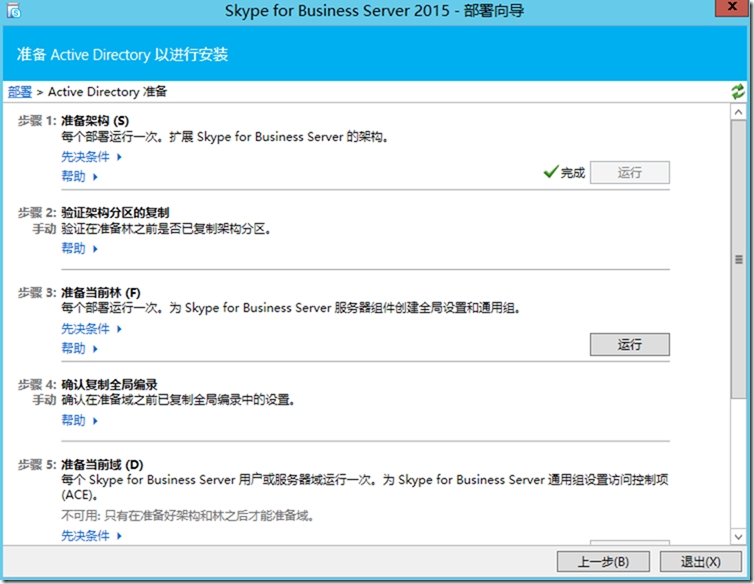The width and height of the screenshot is (754, 584).
Task: Click the 不可用 notice under step 5
Action: coord(188,516)
